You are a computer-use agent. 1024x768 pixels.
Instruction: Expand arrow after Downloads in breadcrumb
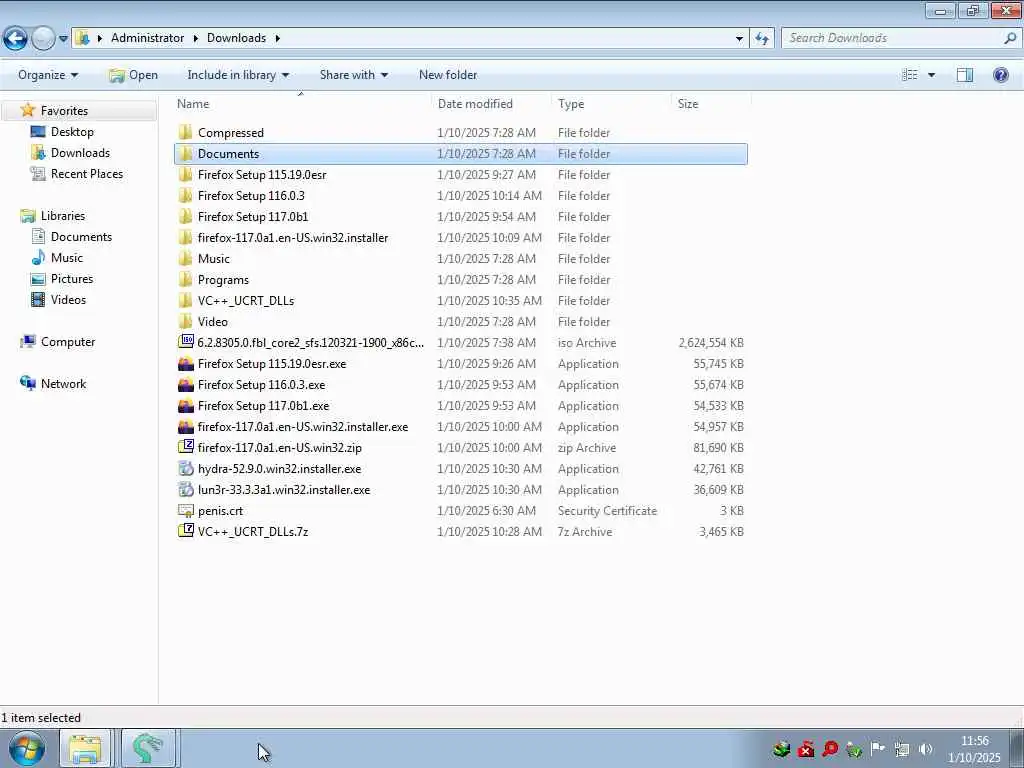(x=278, y=39)
